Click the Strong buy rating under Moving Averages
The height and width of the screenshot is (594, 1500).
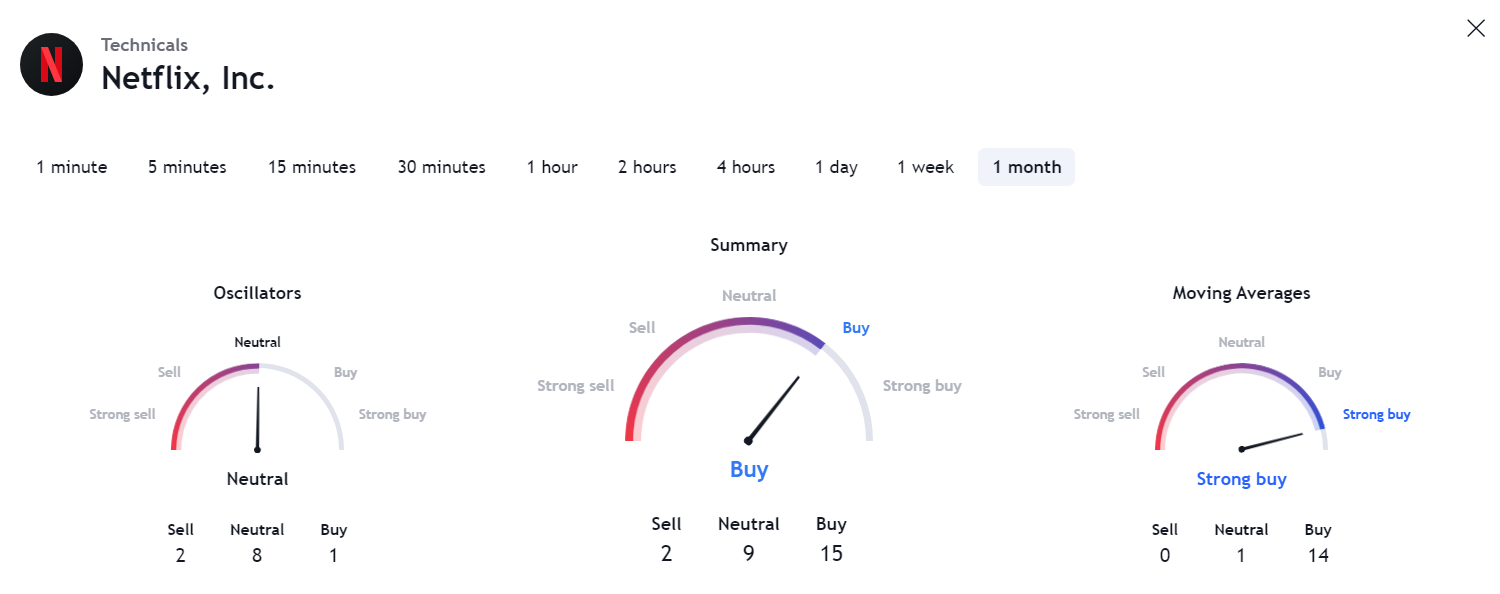(x=1241, y=479)
